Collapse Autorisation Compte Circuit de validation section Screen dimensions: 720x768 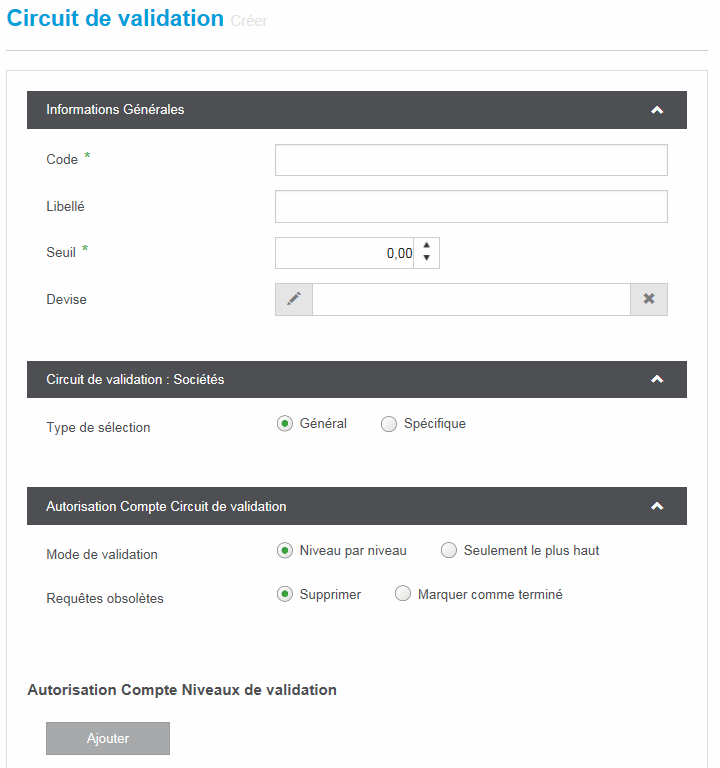657,506
